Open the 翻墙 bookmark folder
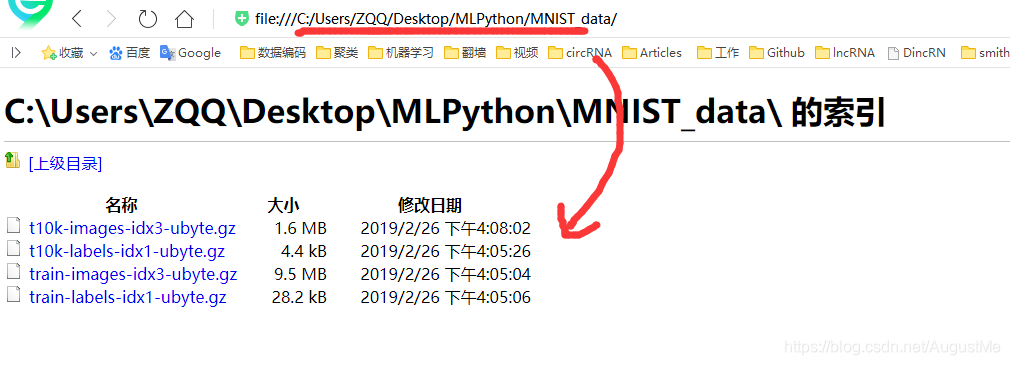This screenshot has height=365, width=1010. click(465, 53)
